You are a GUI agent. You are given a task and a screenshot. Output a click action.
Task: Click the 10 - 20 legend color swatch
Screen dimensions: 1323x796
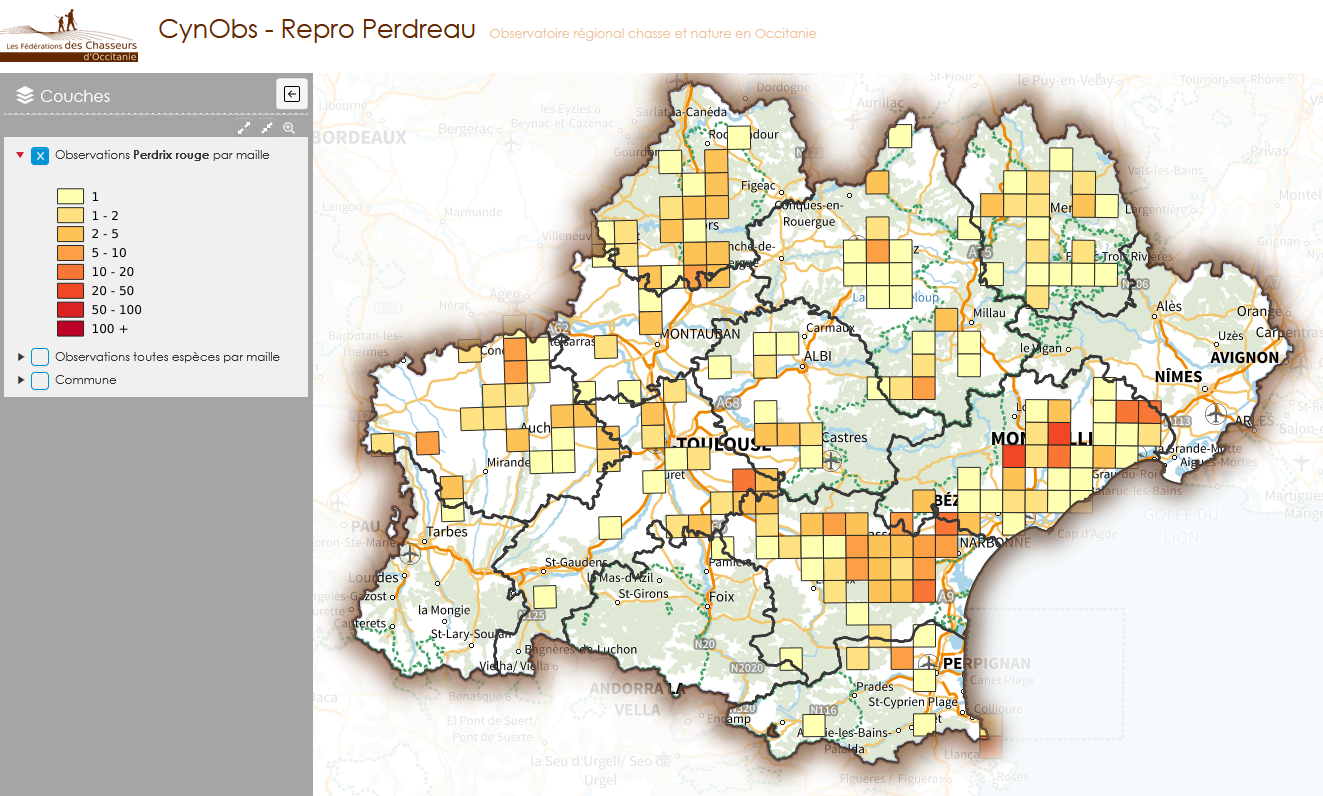click(70, 272)
